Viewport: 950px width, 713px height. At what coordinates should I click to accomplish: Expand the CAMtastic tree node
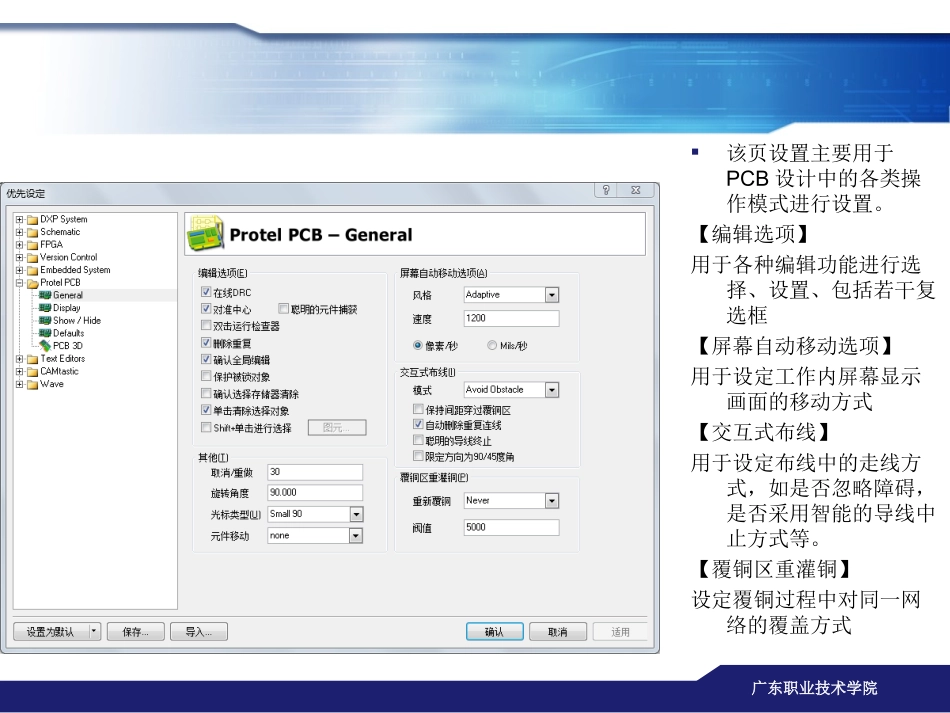coord(19,372)
